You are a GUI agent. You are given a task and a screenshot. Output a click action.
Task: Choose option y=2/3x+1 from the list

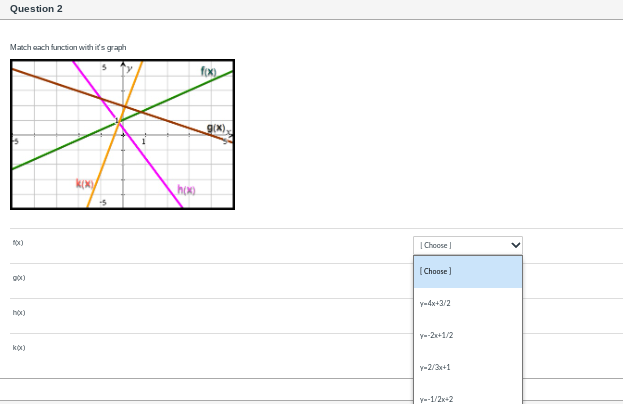[x=468, y=367]
